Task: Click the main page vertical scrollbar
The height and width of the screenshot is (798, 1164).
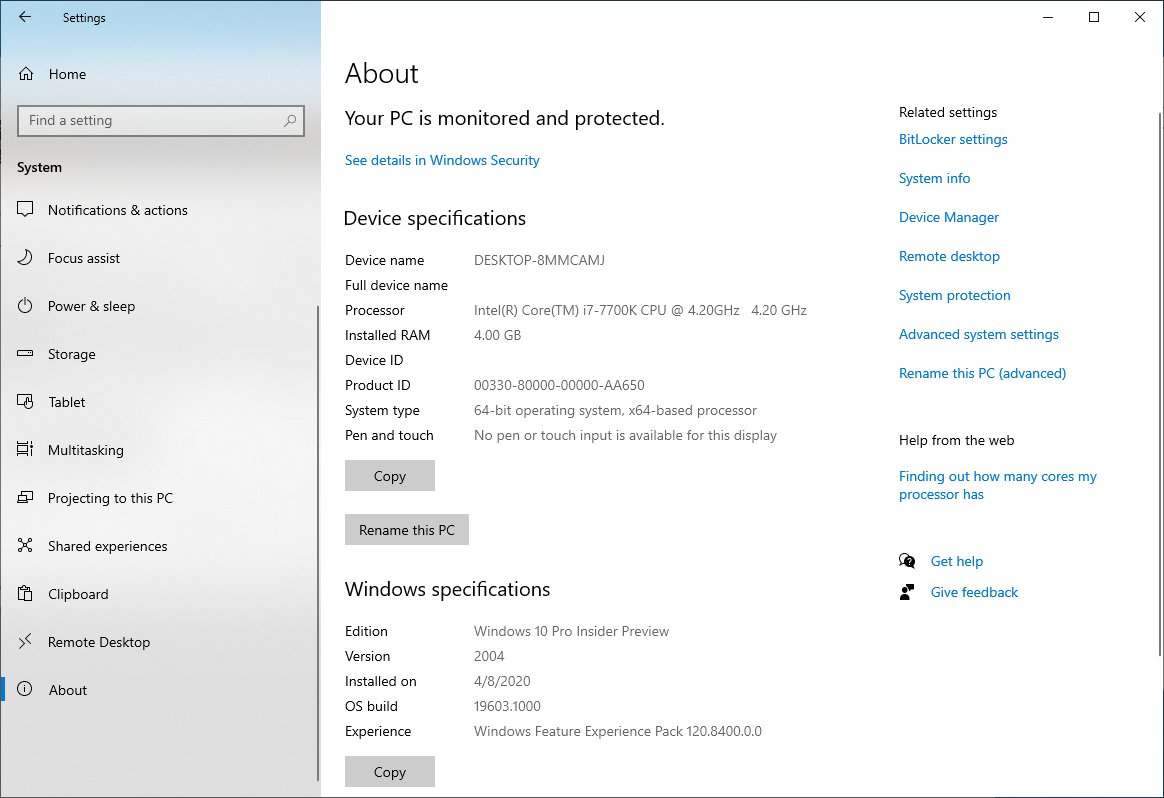Action: 1160,385
